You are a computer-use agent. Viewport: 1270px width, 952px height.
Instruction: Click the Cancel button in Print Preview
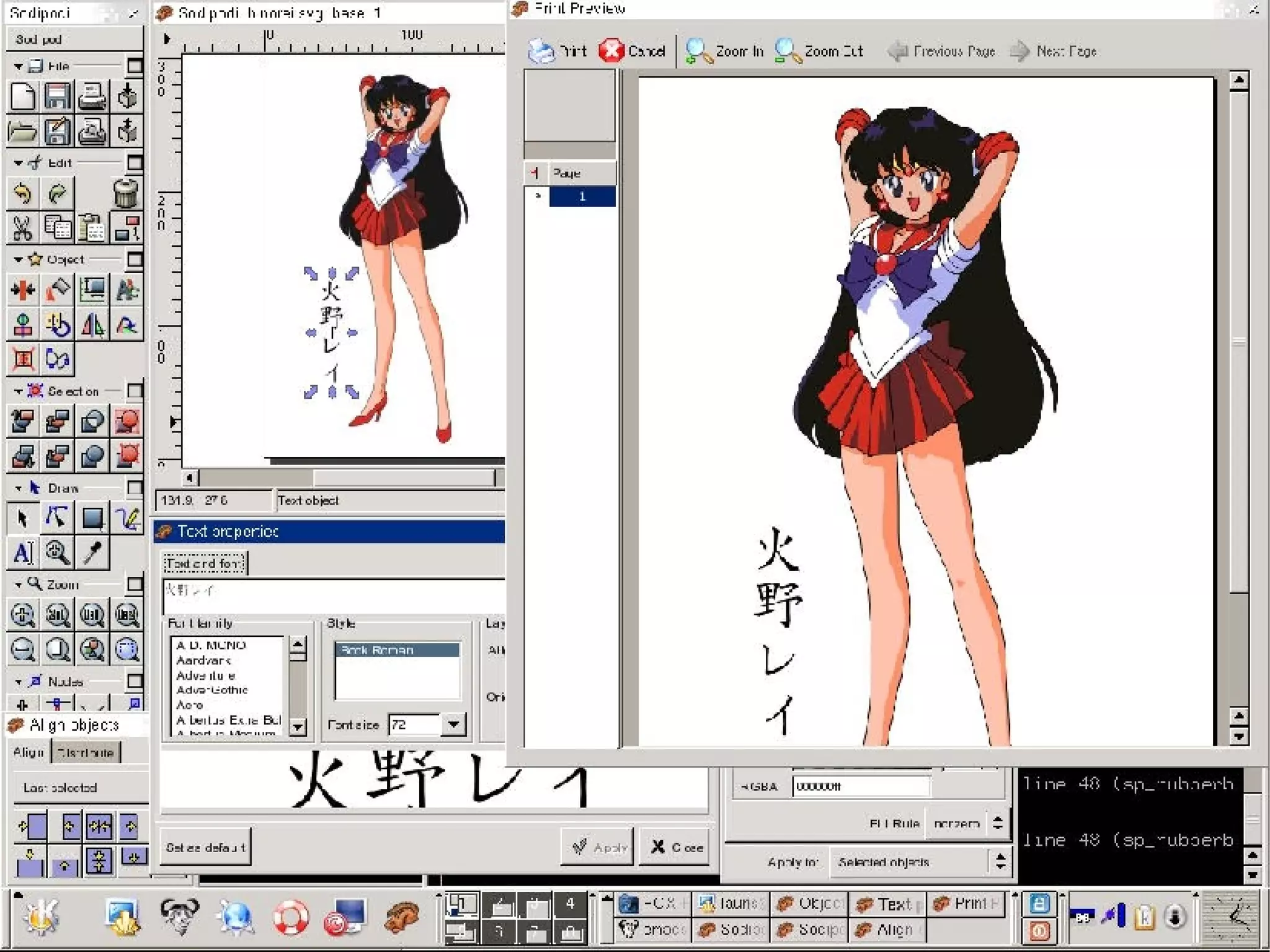point(633,51)
